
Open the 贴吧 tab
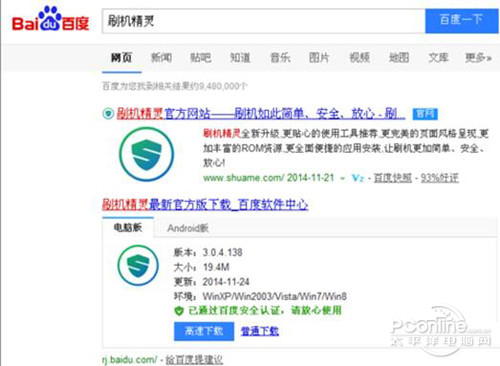tap(201, 58)
